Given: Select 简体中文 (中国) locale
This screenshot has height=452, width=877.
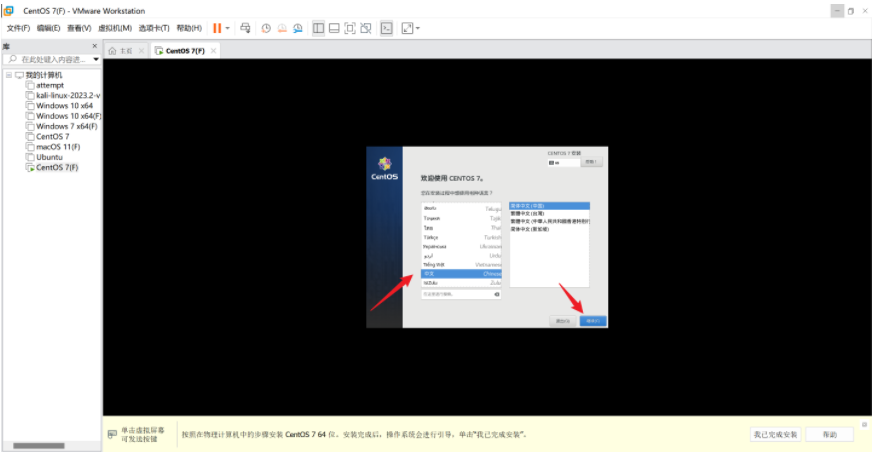Looking at the screenshot, I should point(549,206).
